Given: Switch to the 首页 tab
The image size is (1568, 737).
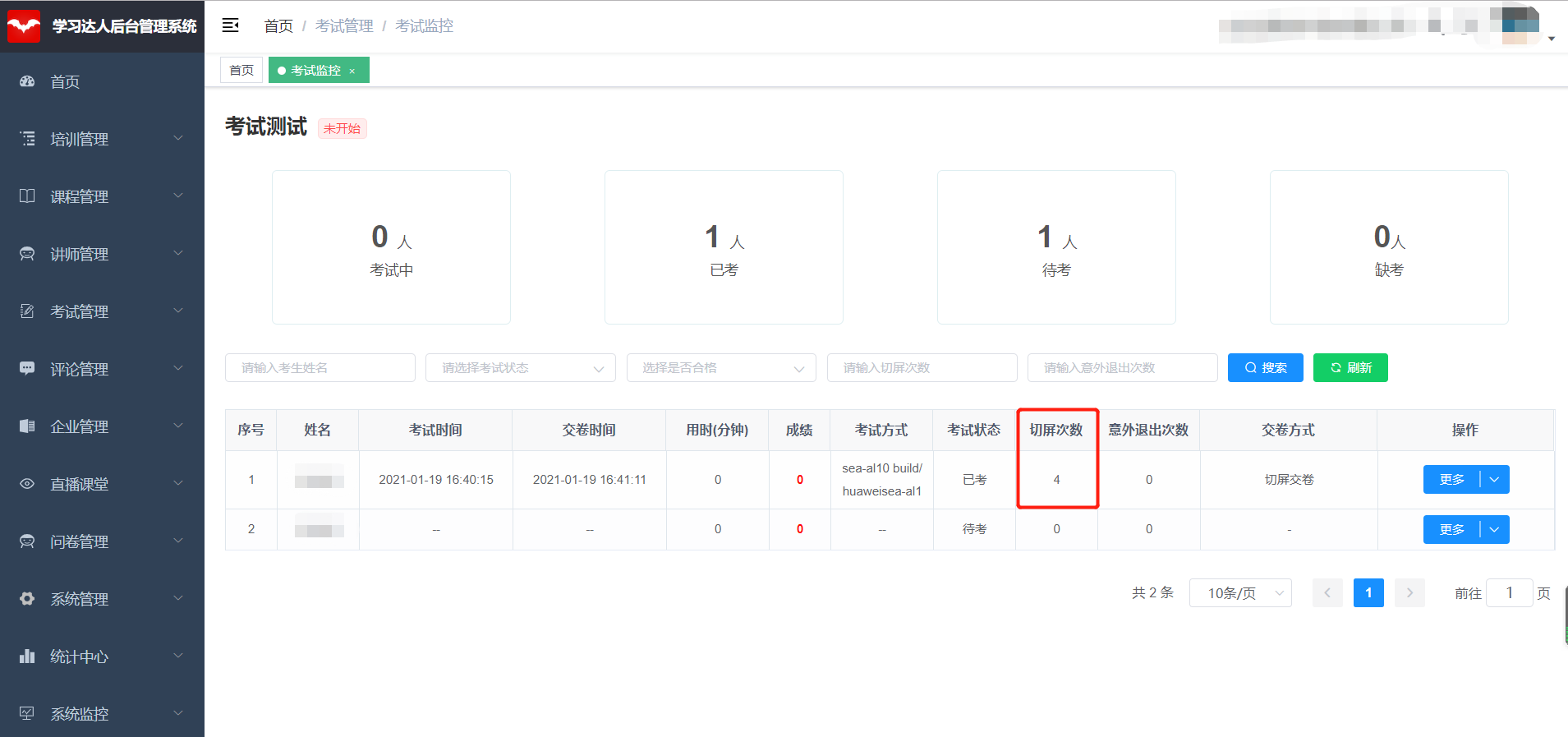Looking at the screenshot, I should [241, 71].
